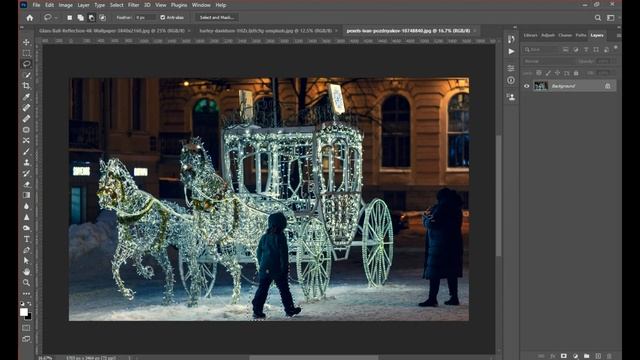Open the Adjustments panel tab

548,36
